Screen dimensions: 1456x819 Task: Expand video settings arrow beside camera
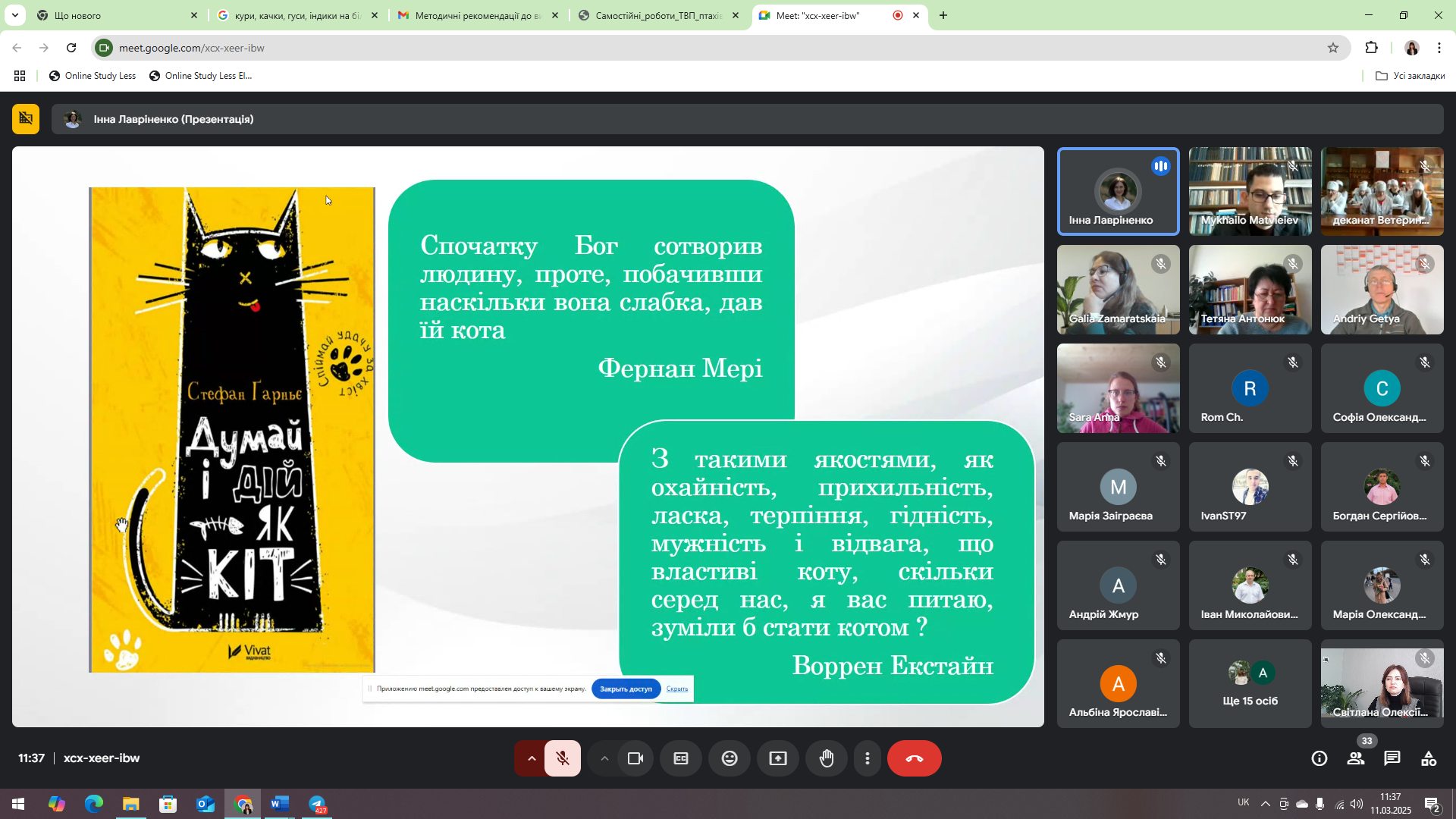click(604, 758)
